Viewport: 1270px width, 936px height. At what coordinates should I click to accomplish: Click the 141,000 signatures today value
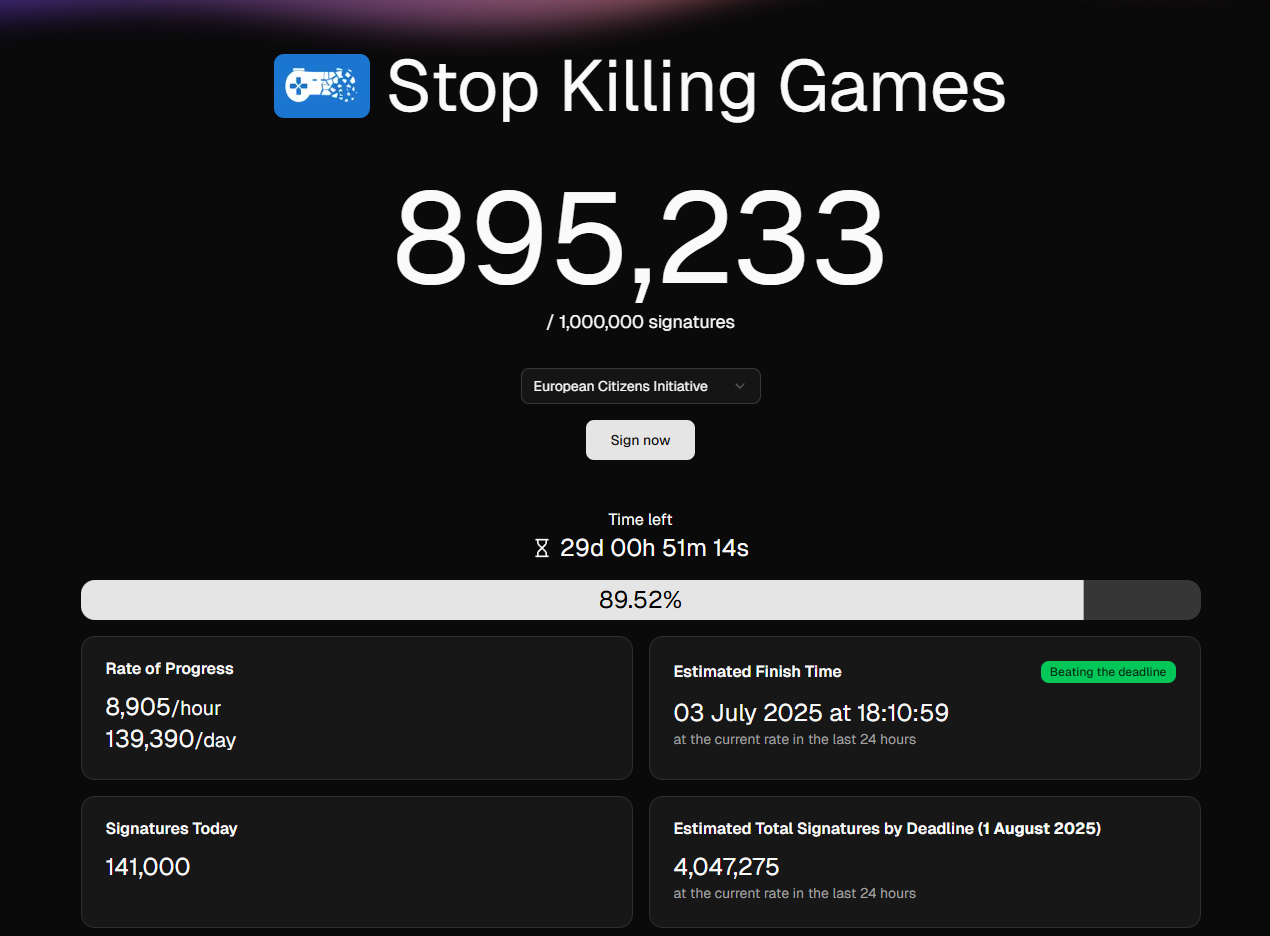pos(148,866)
